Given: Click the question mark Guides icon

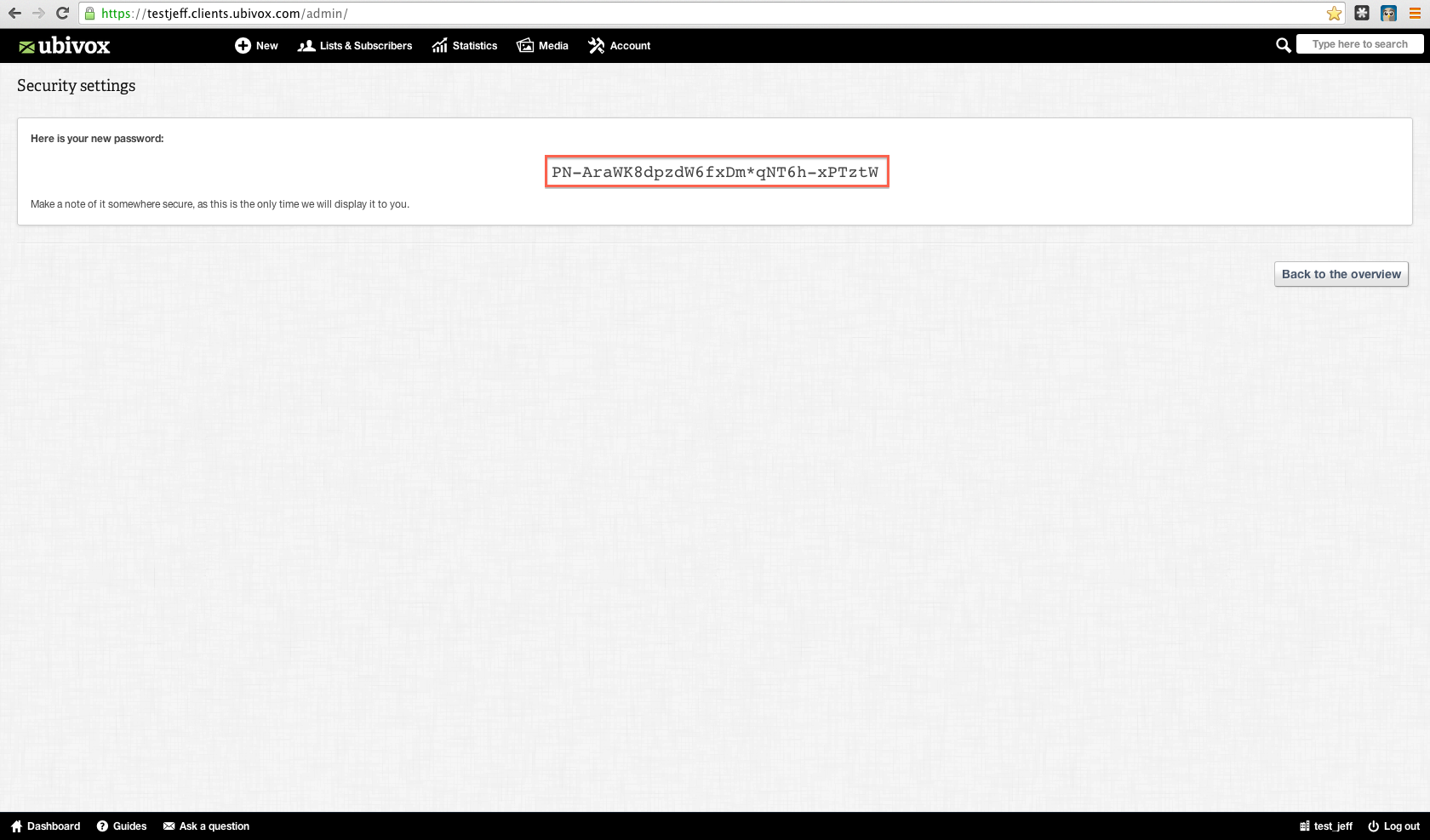Looking at the screenshot, I should (x=102, y=826).
